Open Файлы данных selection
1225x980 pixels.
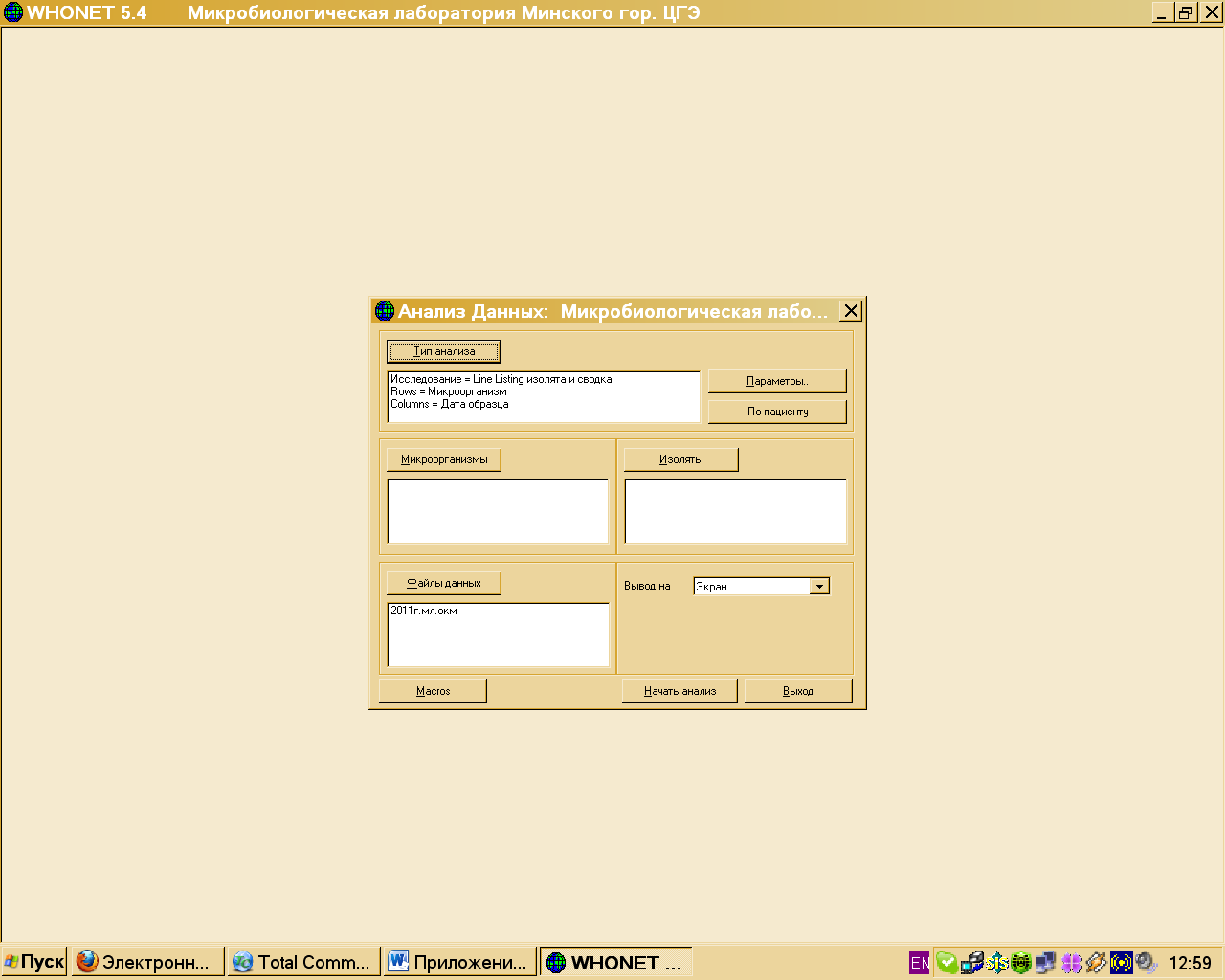pyautogui.click(x=444, y=583)
